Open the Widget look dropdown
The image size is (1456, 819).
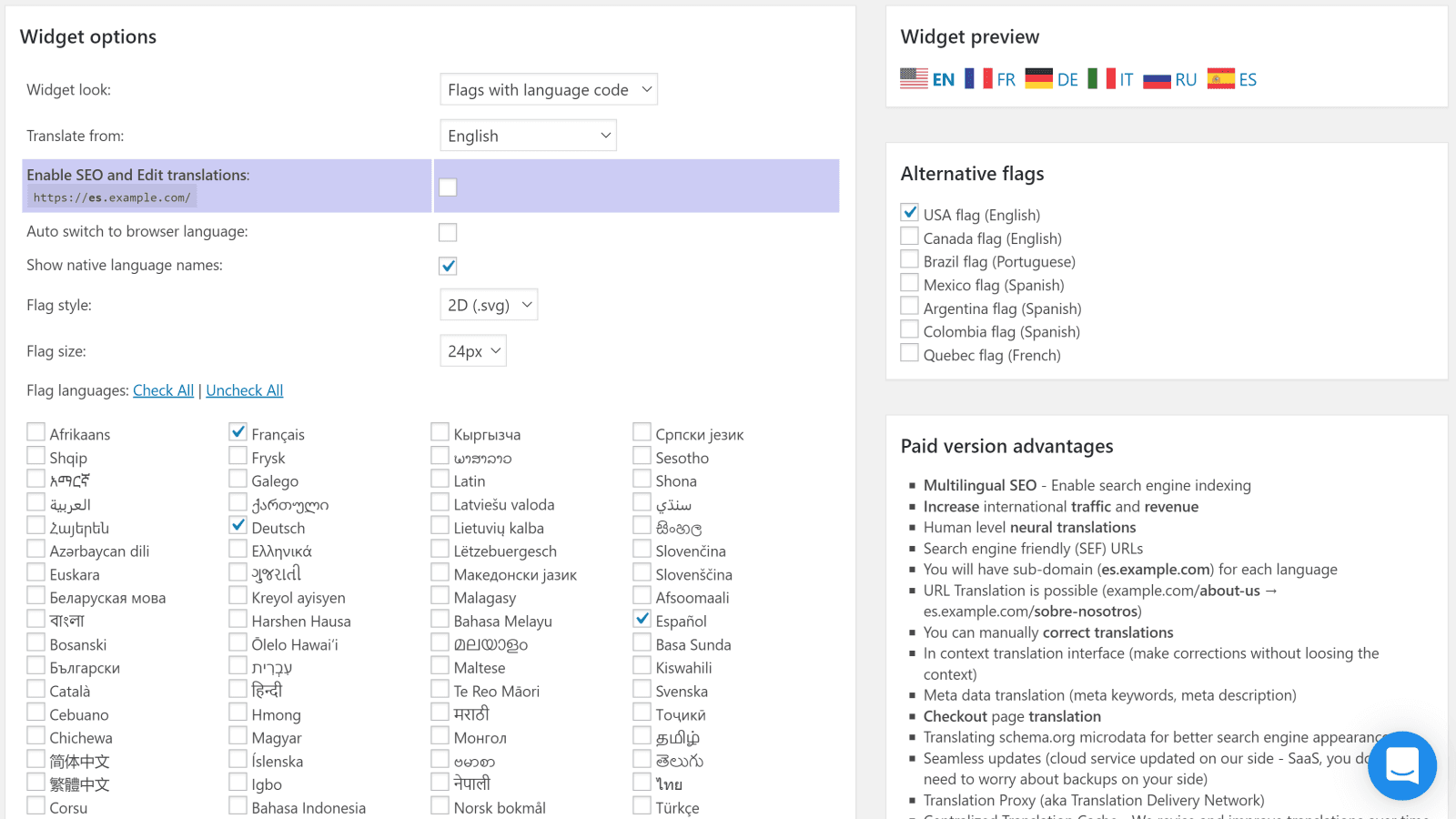[x=548, y=89]
